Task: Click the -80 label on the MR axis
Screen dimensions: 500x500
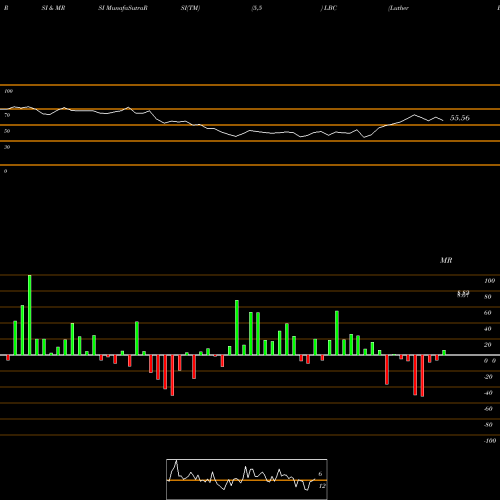Action: [488, 425]
